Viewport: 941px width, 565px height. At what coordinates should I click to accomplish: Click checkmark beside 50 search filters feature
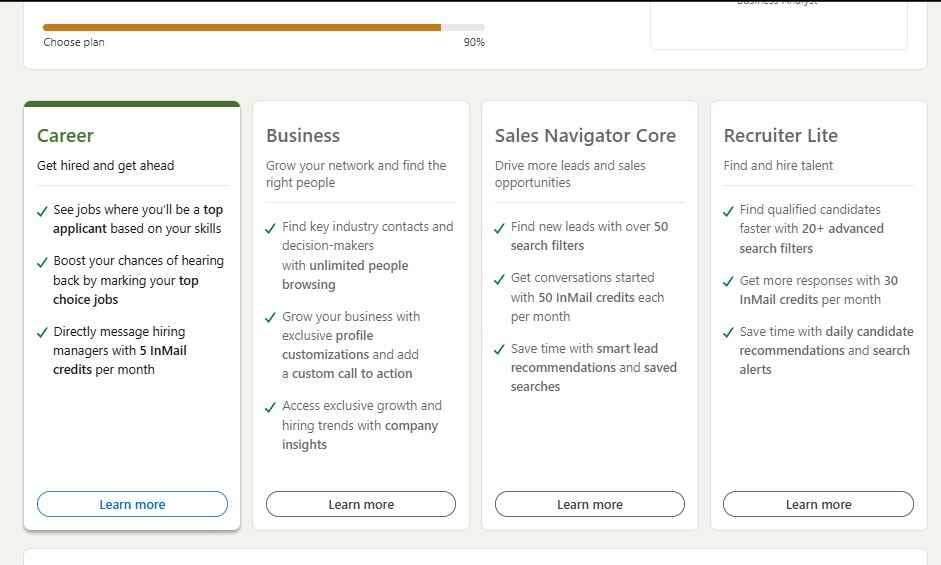coord(499,228)
